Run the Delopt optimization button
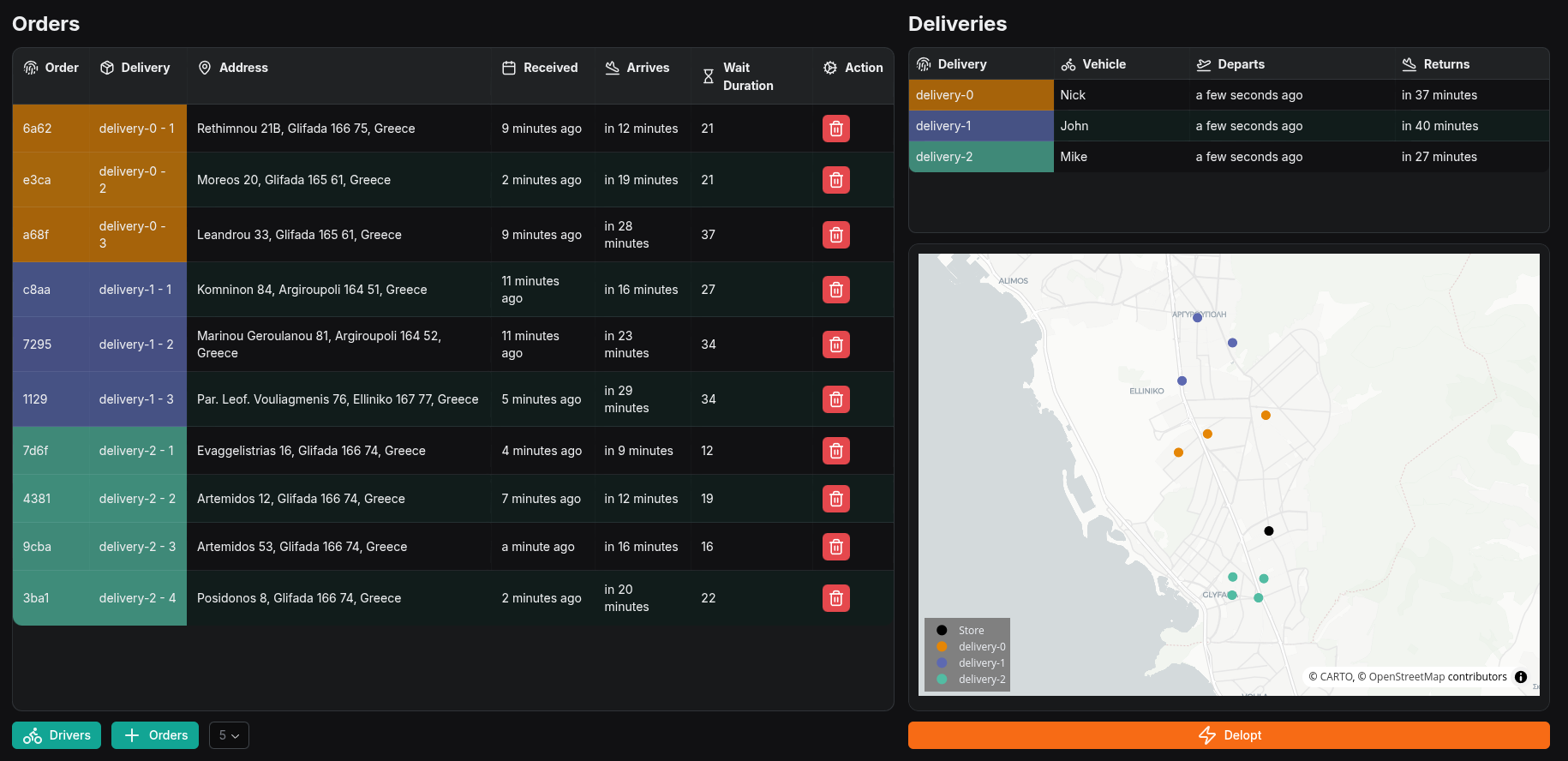 tap(1229, 735)
